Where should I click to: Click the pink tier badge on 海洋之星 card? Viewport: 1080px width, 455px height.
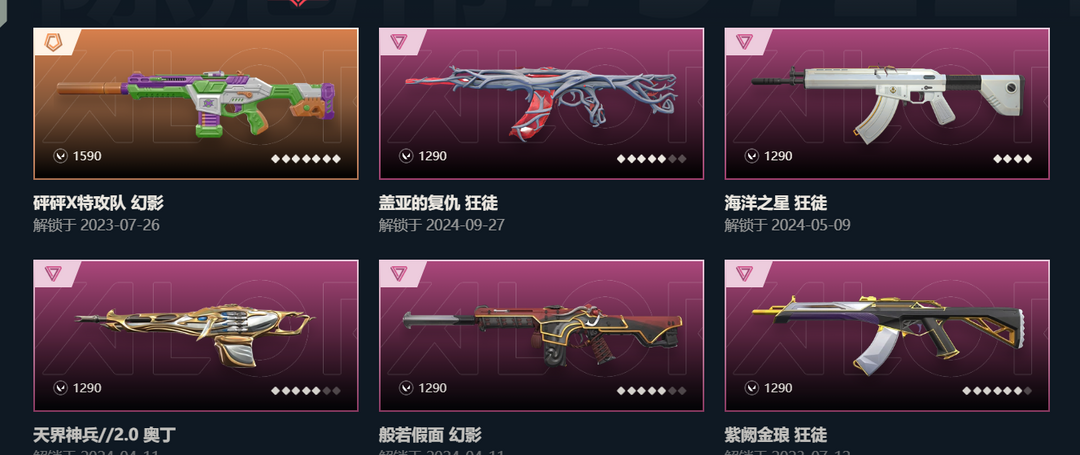[x=745, y=41]
